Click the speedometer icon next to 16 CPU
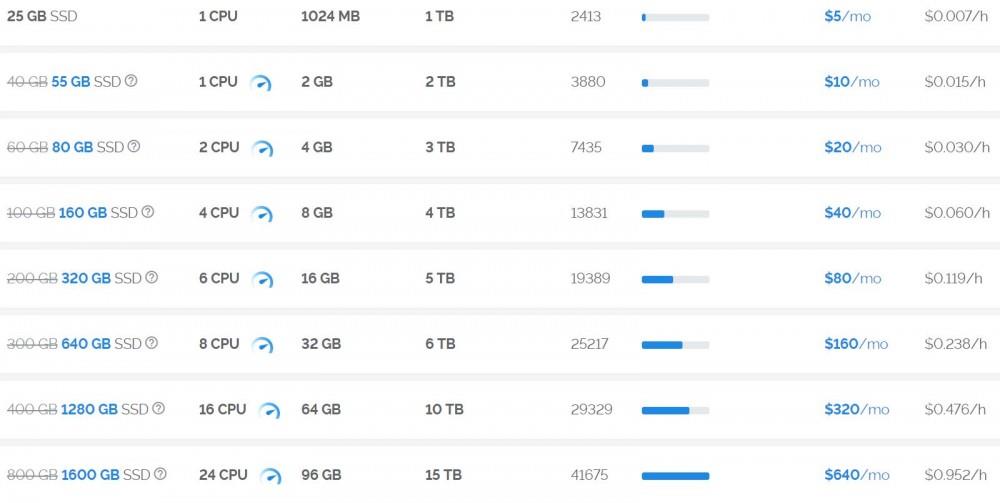 coord(269,411)
